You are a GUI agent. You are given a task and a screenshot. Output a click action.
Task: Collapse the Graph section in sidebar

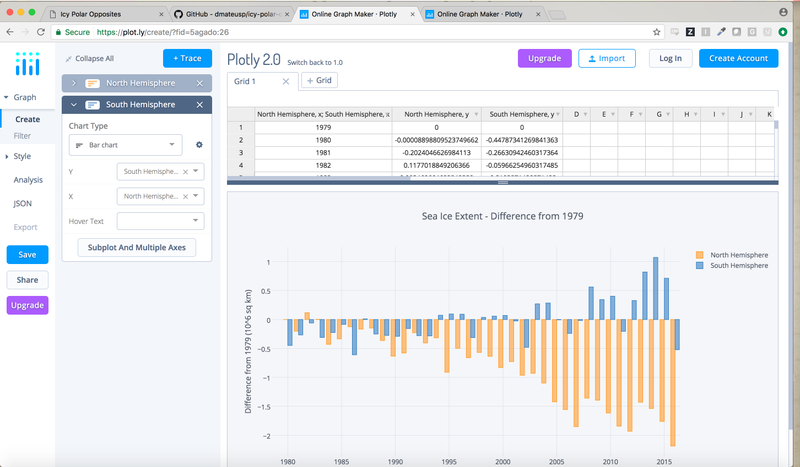pos(26,98)
